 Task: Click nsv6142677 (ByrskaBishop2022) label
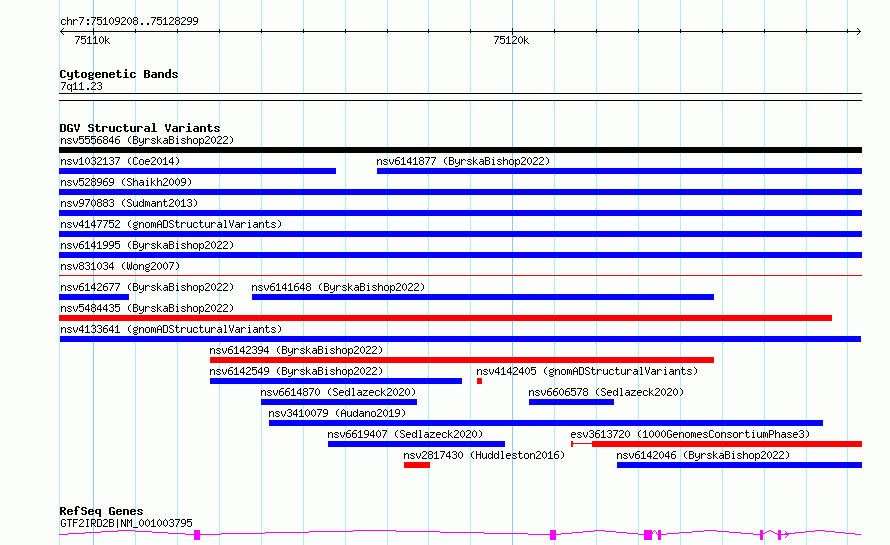147,287
